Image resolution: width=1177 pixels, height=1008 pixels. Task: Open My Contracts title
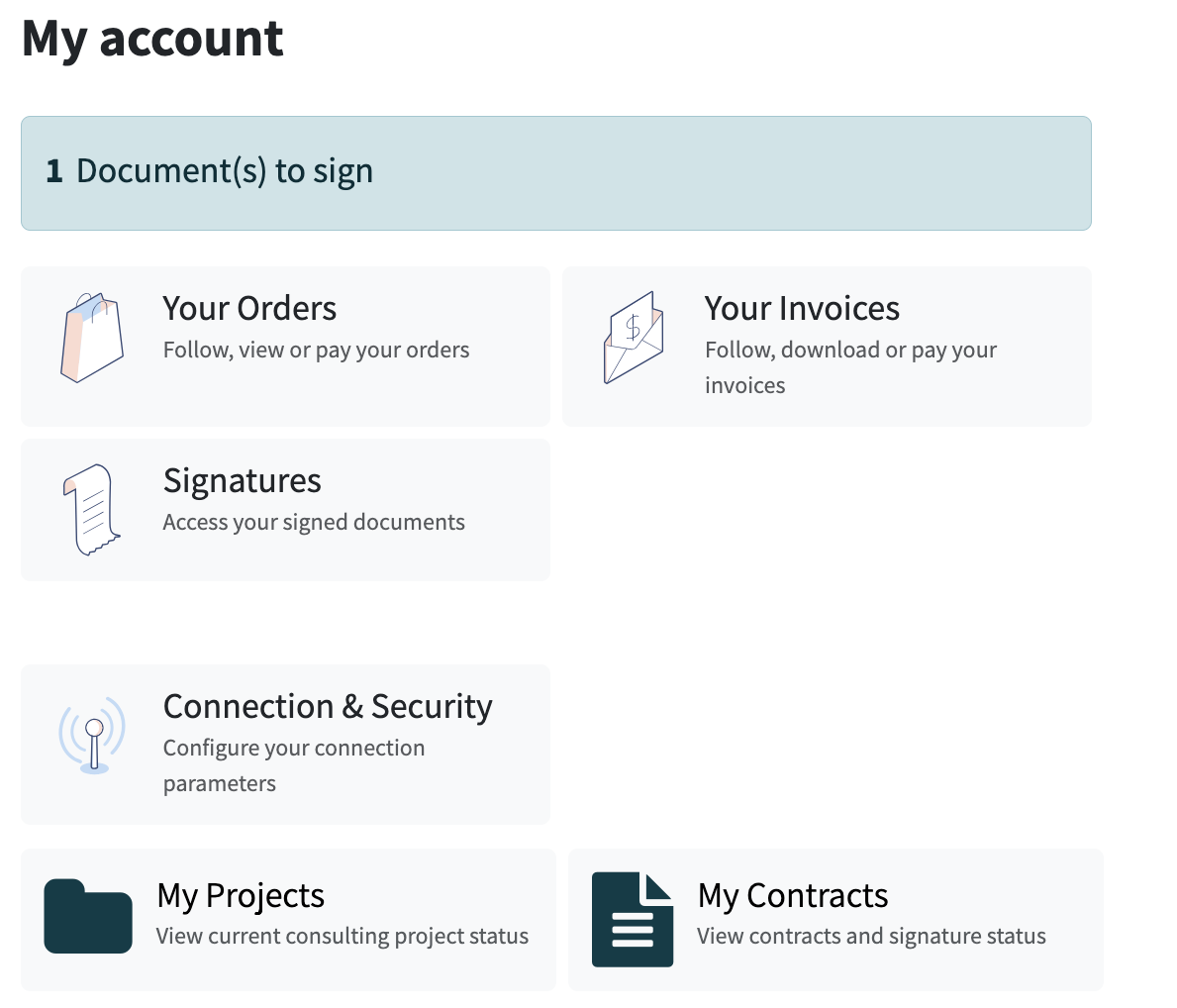point(793,896)
